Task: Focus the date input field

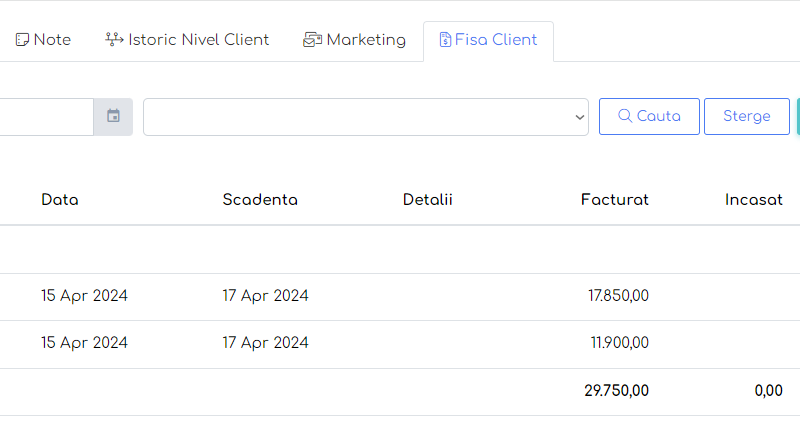Action: [x=45, y=116]
